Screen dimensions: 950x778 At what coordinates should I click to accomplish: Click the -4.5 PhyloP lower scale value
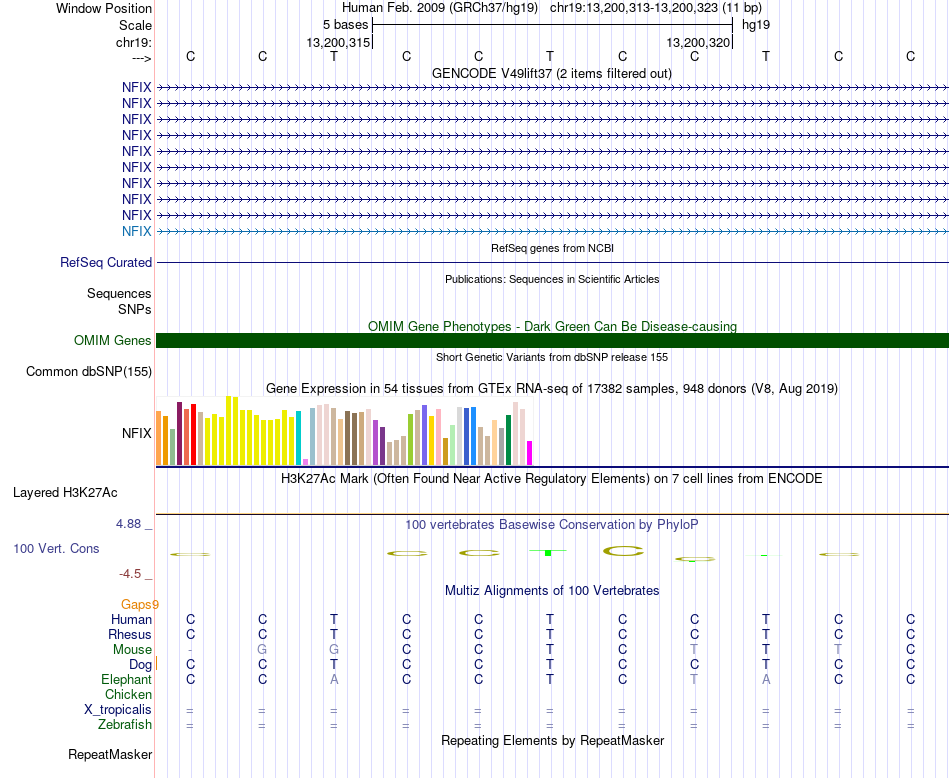(130, 573)
